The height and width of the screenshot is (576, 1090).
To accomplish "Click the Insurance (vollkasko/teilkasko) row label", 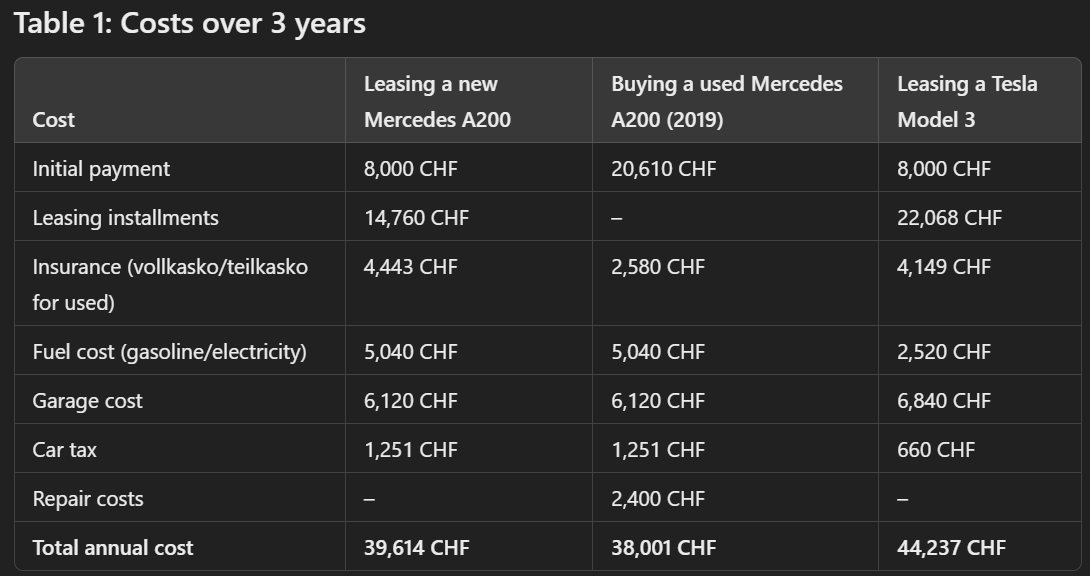I will 170,284.
